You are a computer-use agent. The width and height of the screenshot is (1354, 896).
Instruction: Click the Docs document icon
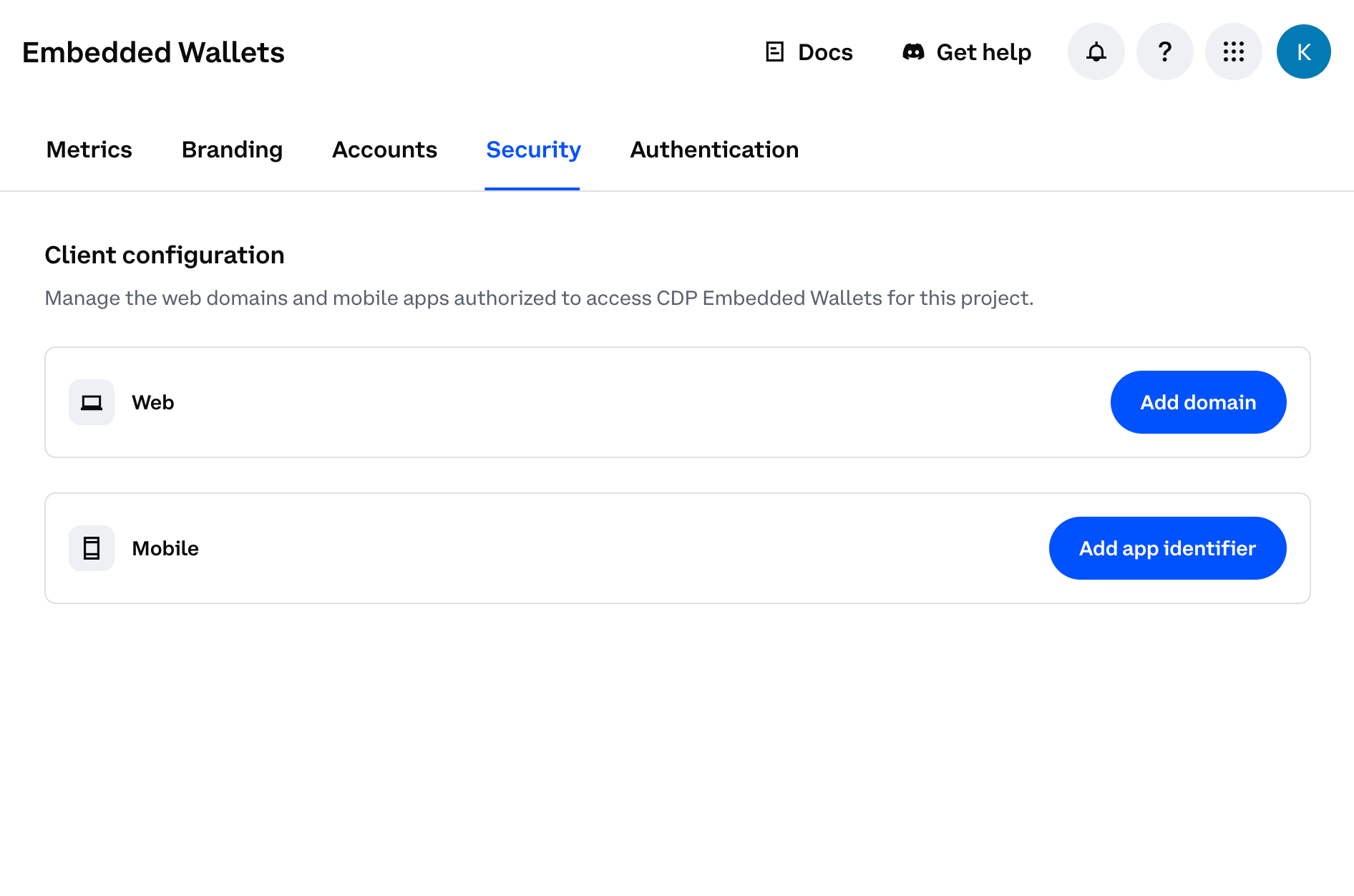(x=774, y=52)
